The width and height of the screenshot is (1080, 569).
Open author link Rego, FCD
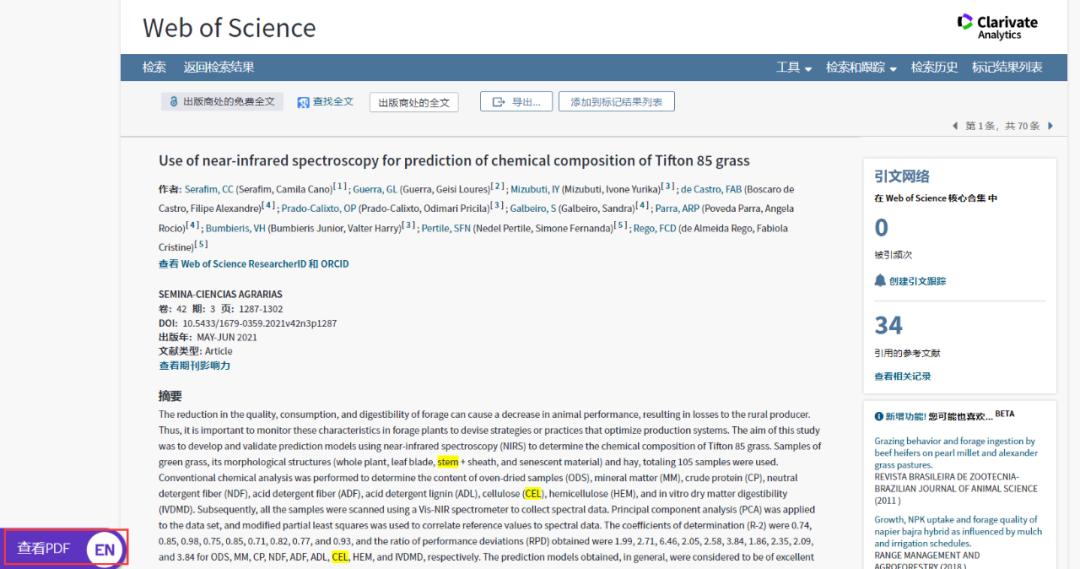pos(654,228)
